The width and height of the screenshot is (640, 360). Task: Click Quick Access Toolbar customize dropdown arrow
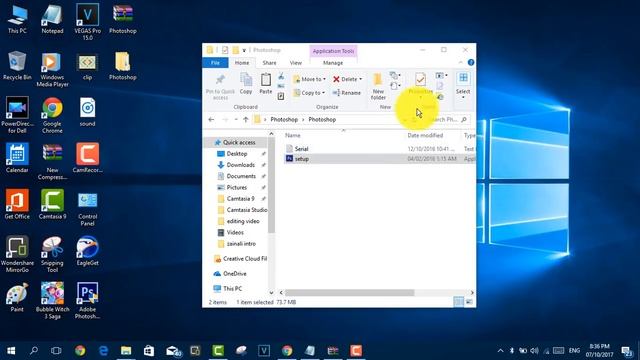point(244,51)
